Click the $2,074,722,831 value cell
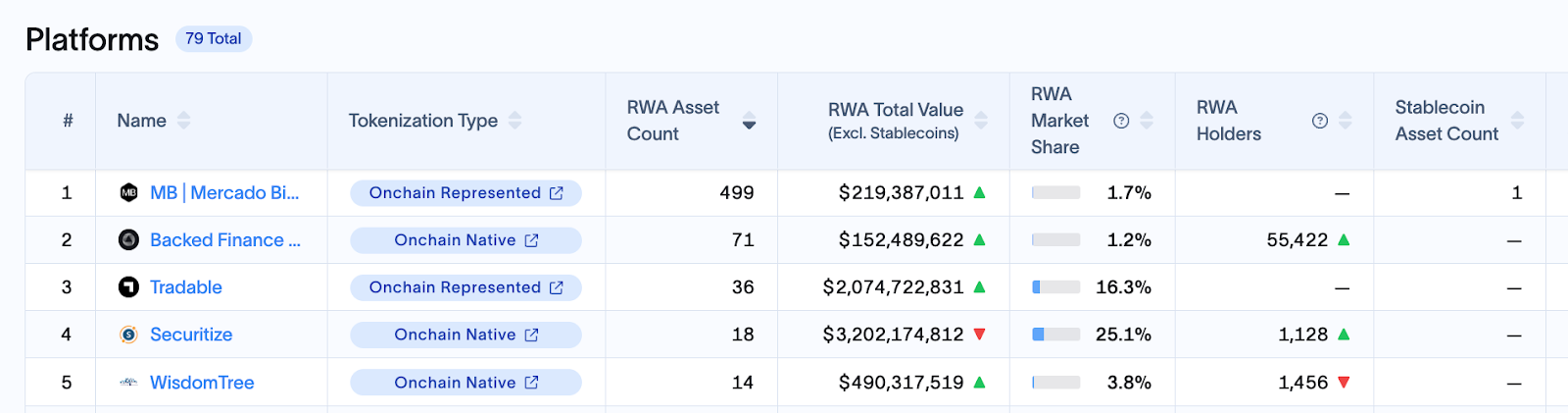Viewport: 1568px width, 413px height. 893,286
